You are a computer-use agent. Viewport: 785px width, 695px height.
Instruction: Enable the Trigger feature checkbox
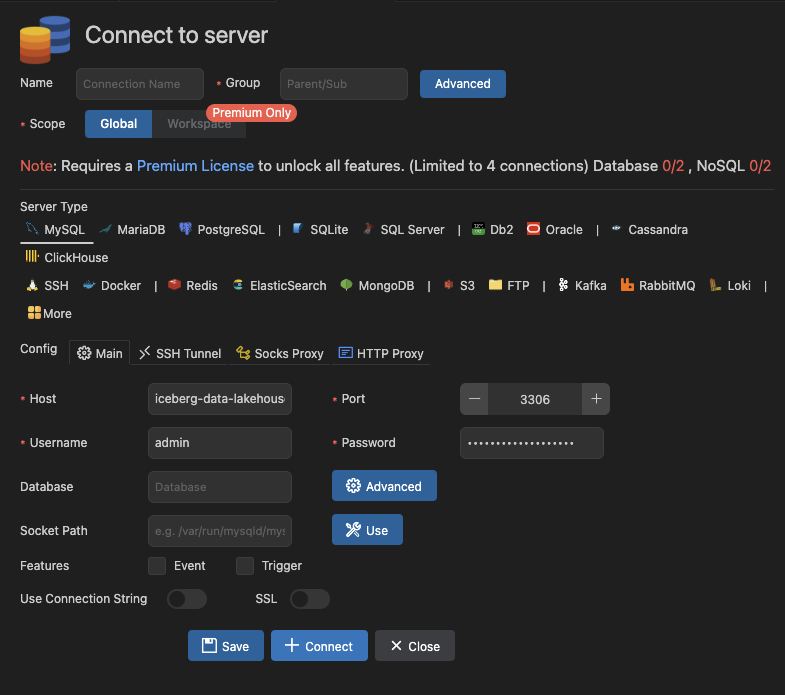pos(245,566)
